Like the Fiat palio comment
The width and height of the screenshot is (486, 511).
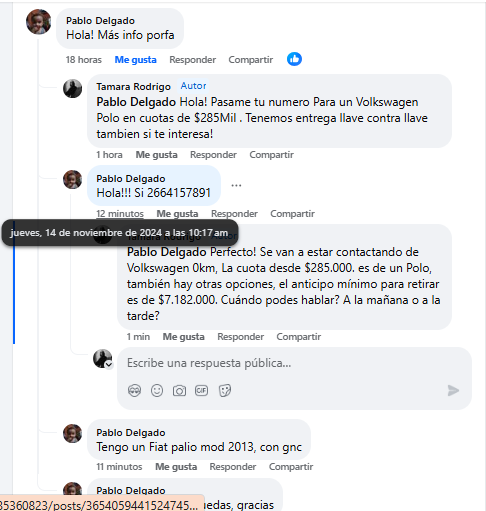click(176, 467)
